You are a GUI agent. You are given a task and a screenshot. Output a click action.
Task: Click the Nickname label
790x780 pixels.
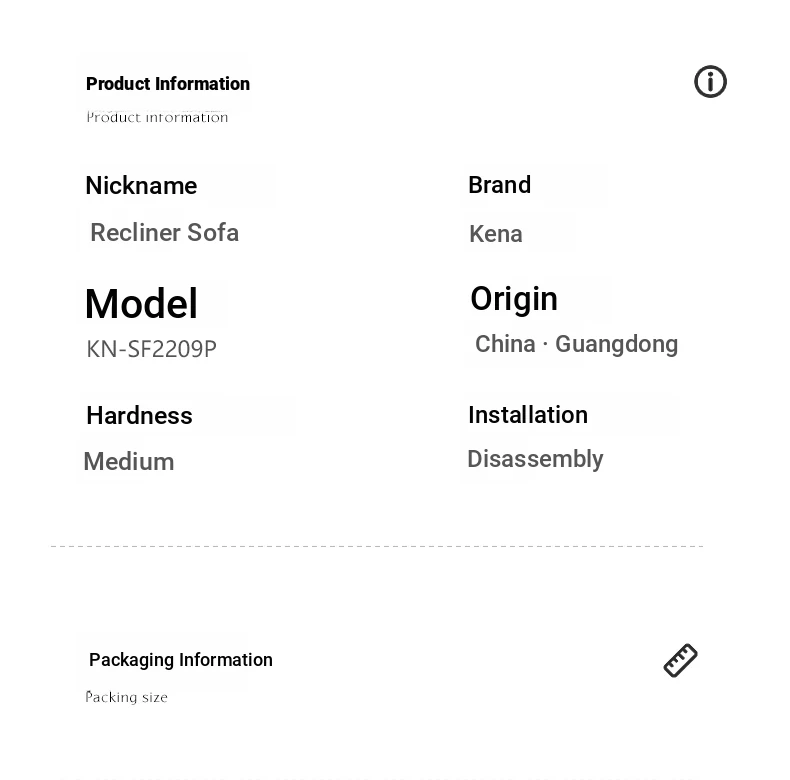coord(141,185)
